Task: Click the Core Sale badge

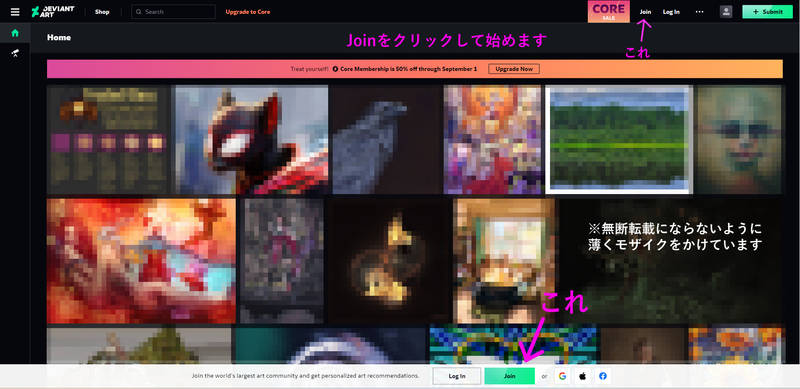Action: [x=608, y=12]
